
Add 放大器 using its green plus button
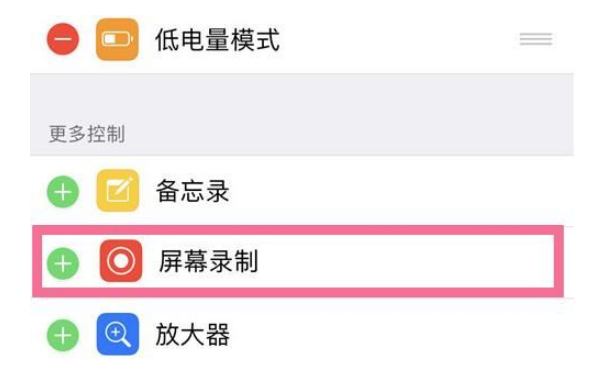tap(63, 335)
